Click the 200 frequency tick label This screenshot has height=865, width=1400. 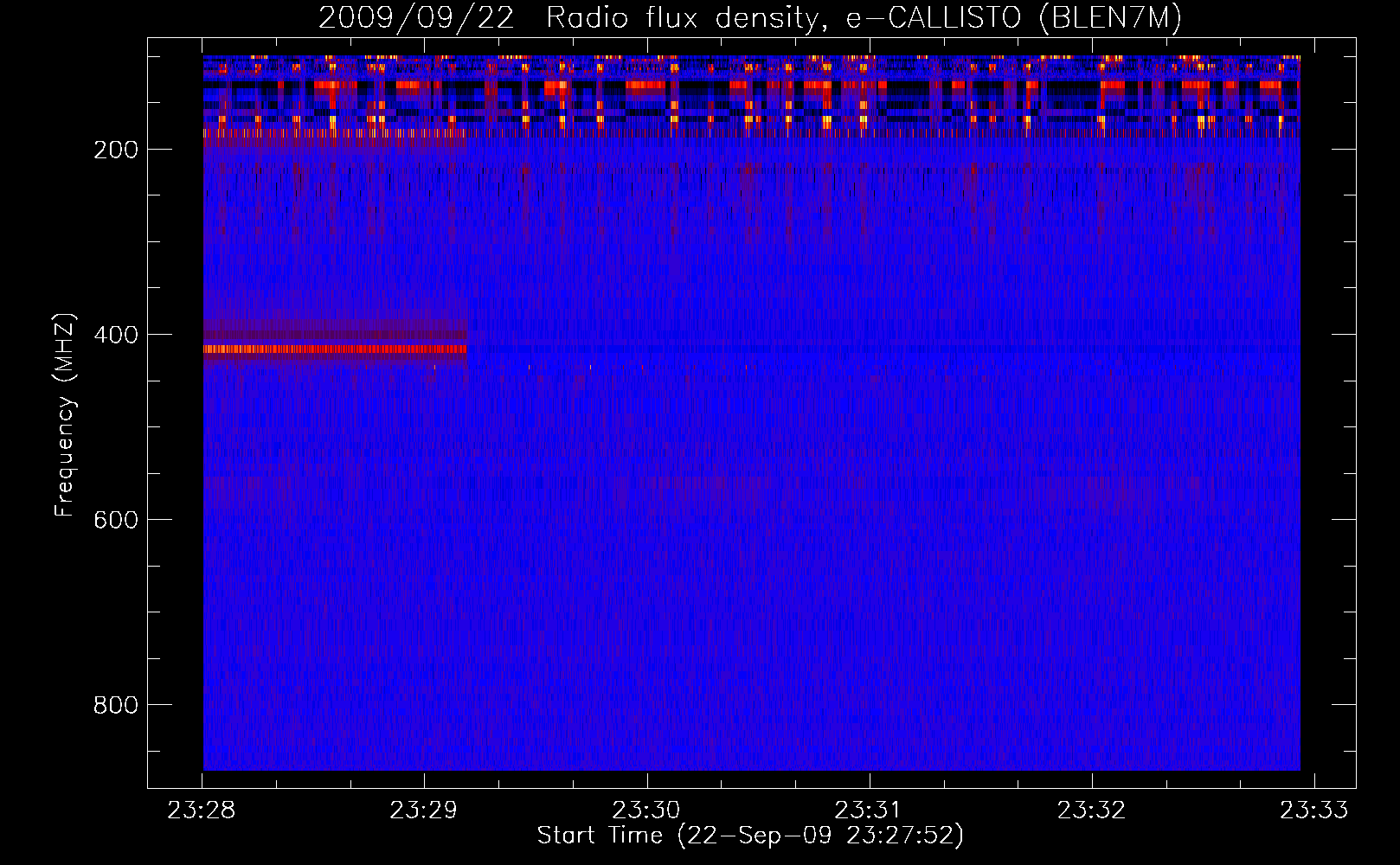(x=116, y=150)
